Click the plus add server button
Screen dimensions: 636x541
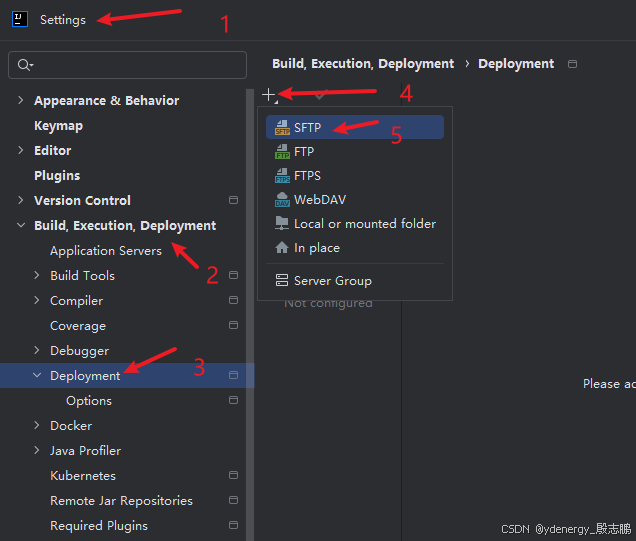tap(269, 95)
